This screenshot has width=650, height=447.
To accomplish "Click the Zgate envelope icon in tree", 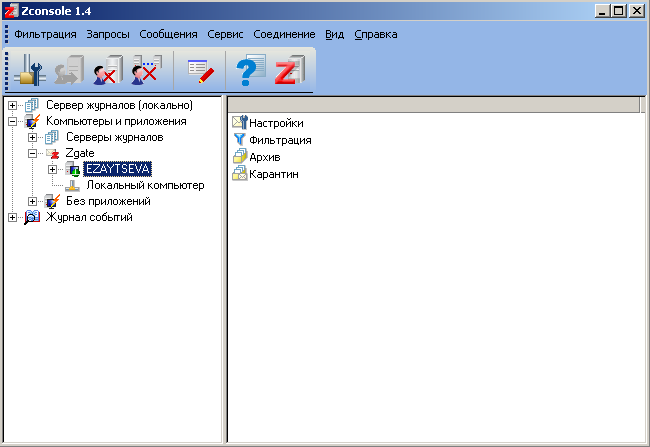I will (x=53, y=153).
